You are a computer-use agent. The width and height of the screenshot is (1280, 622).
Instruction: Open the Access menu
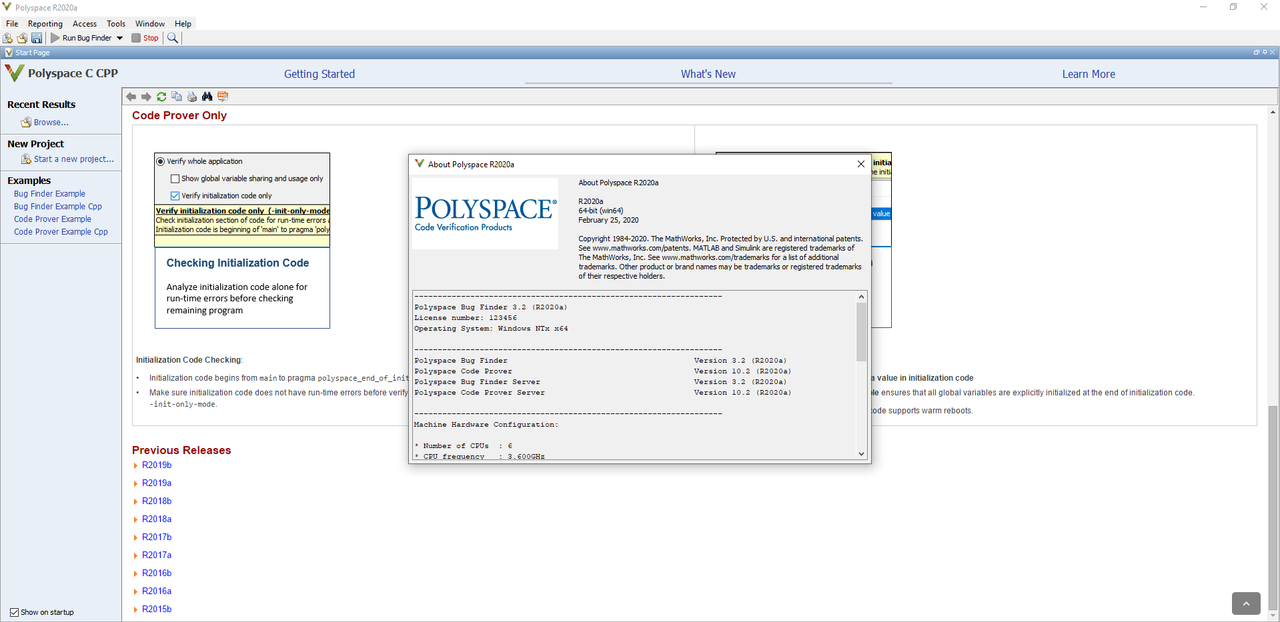click(85, 23)
